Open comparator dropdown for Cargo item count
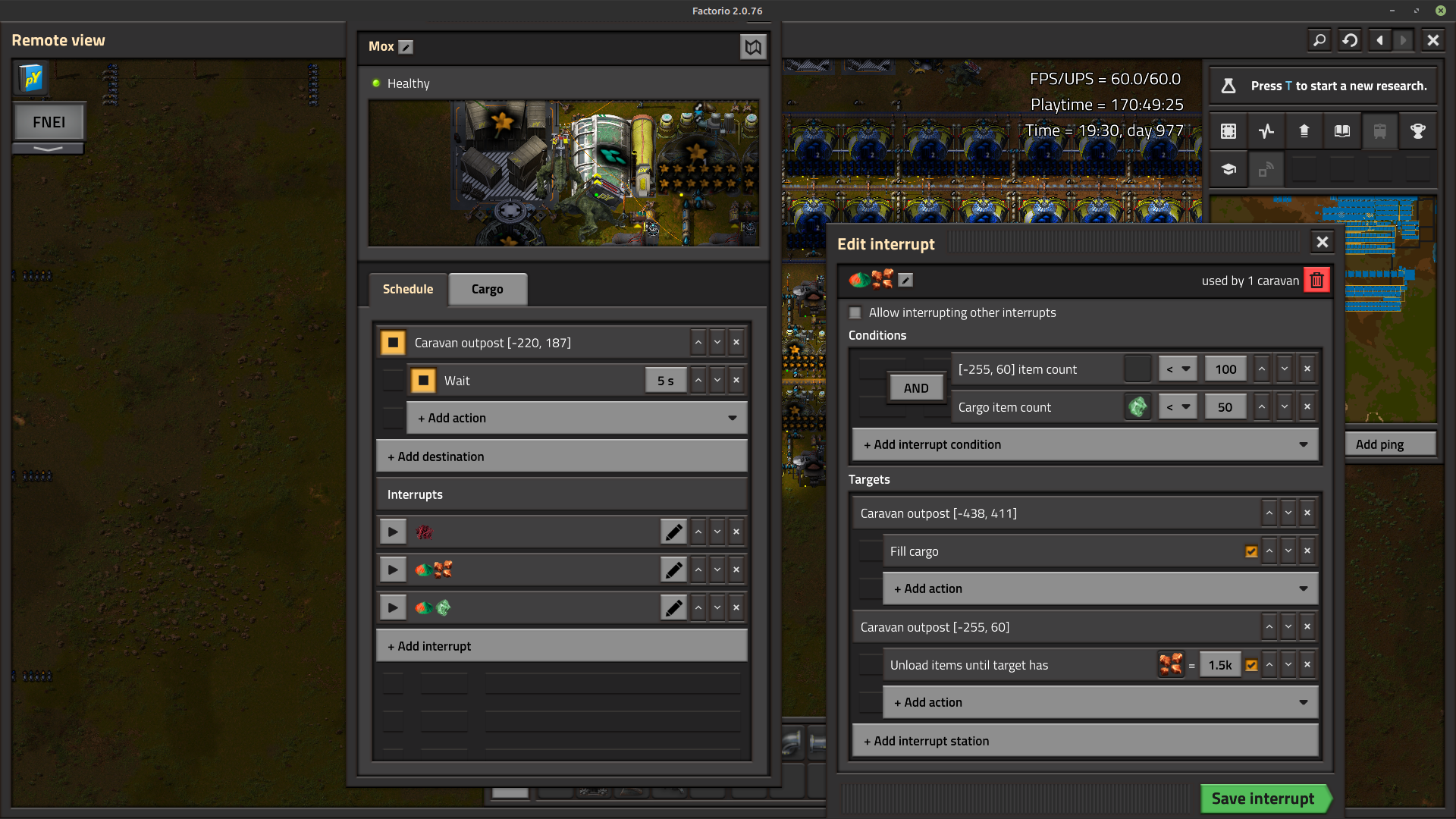The image size is (1456, 819). pos(1178,407)
